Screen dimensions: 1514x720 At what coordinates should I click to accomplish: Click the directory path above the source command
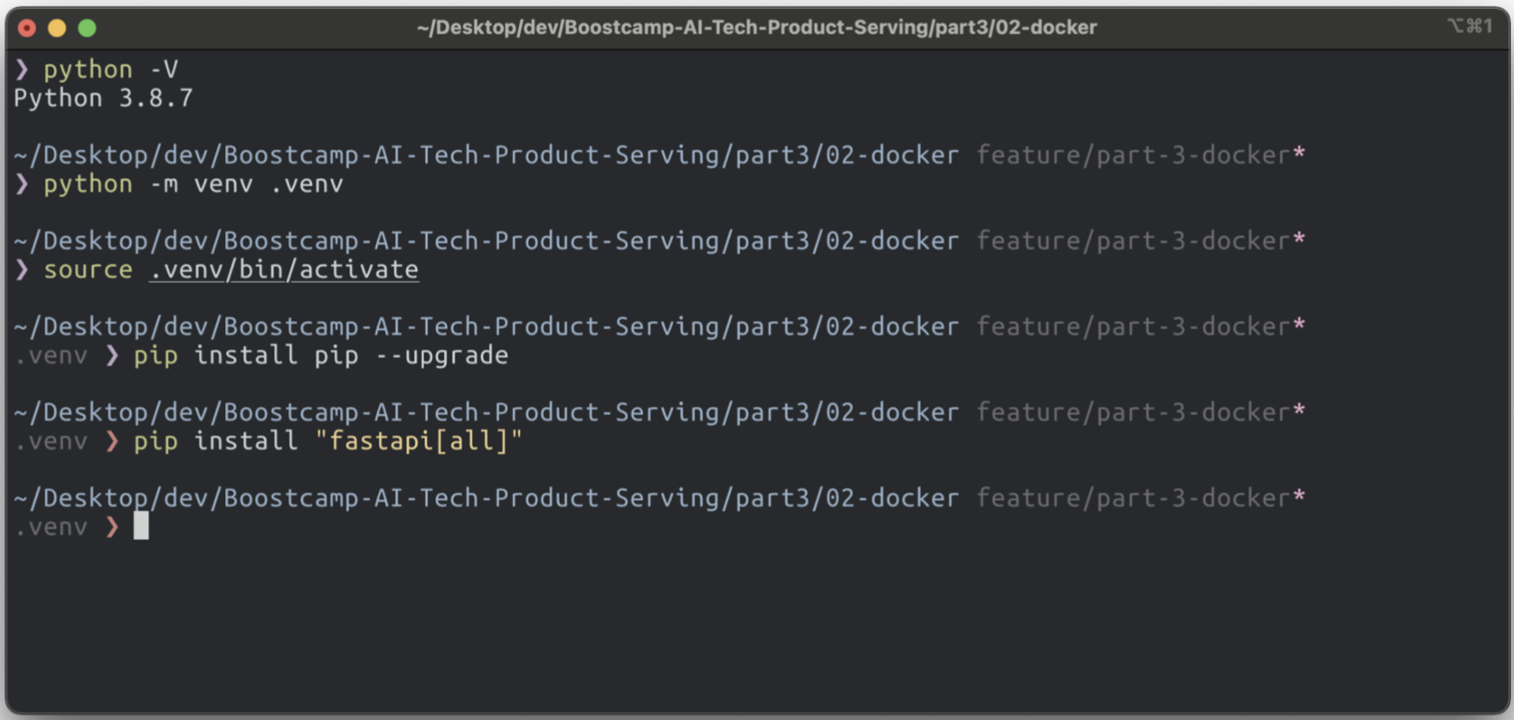click(x=486, y=241)
